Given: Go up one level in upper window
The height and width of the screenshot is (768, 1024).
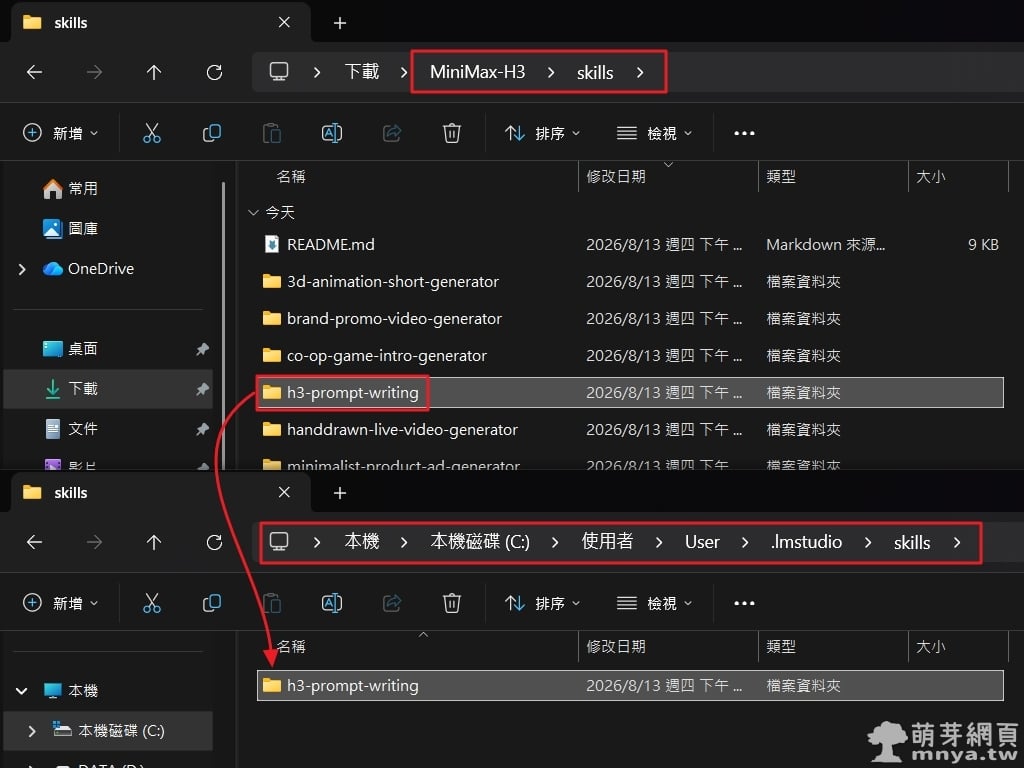Looking at the screenshot, I should click(x=154, y=72).
